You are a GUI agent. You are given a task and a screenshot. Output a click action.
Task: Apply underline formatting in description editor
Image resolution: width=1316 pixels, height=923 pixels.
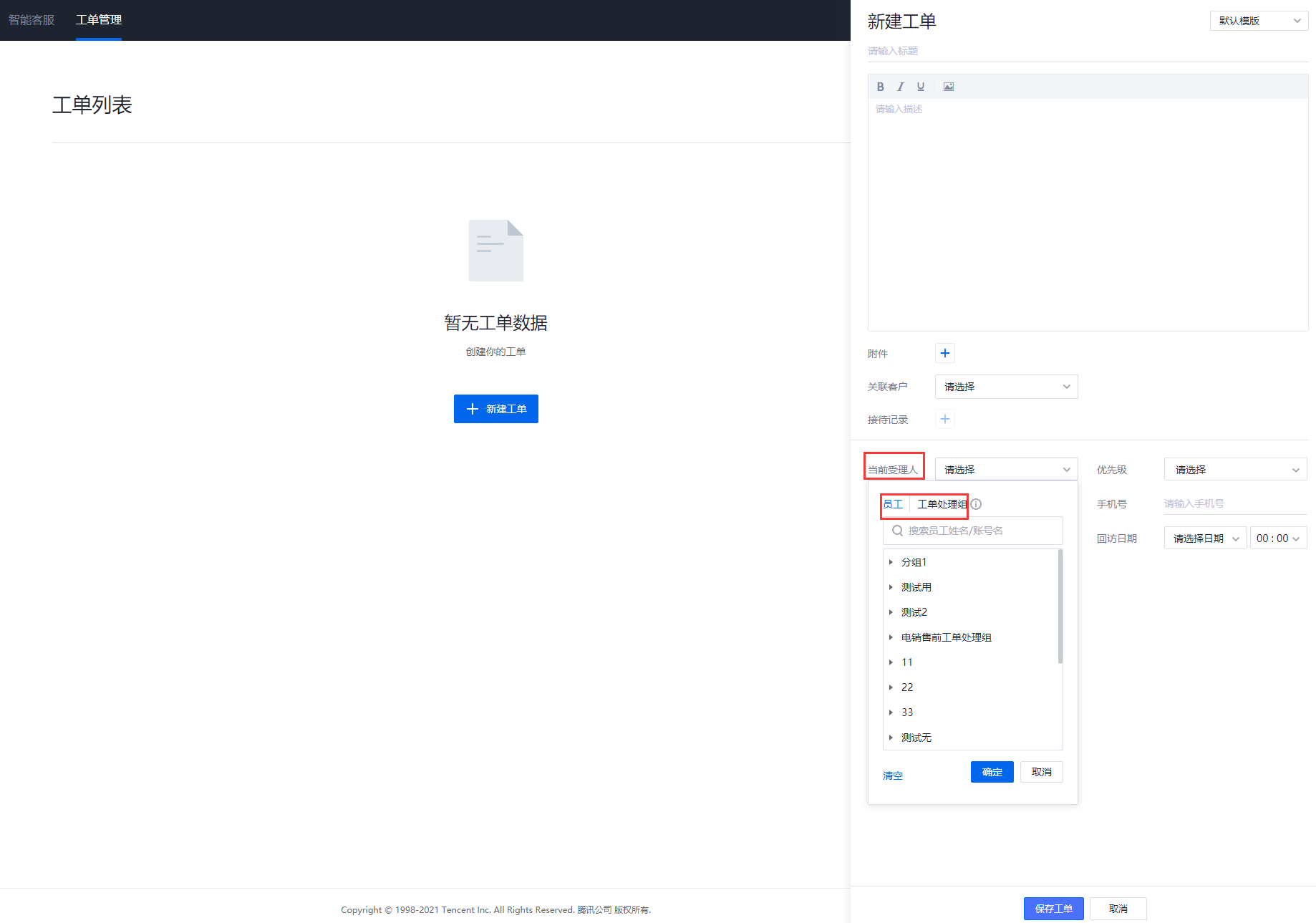point(921,87)
